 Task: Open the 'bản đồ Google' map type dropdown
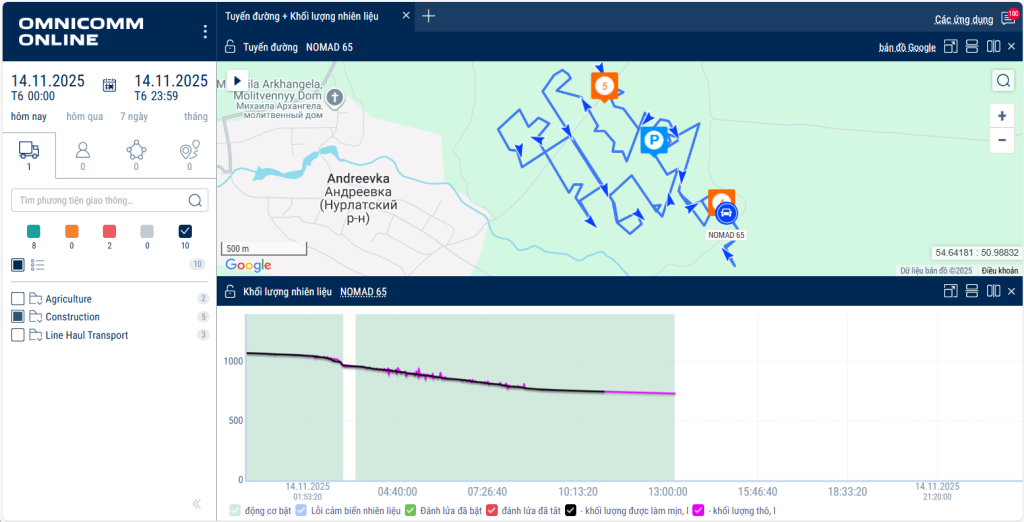coord(907,47)
